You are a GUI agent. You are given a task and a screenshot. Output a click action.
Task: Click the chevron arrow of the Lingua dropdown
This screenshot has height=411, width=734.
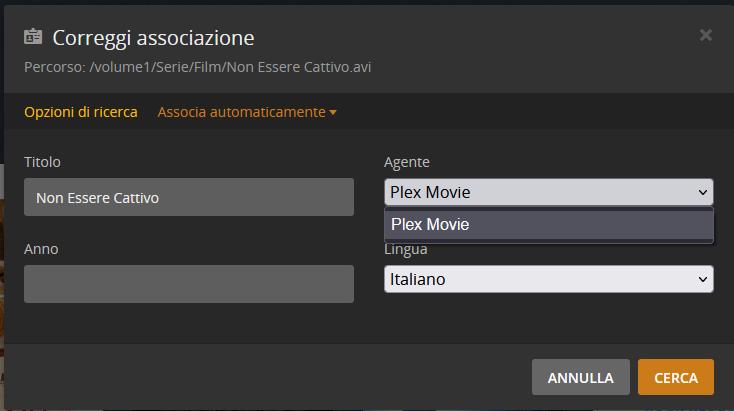[702, 280]
